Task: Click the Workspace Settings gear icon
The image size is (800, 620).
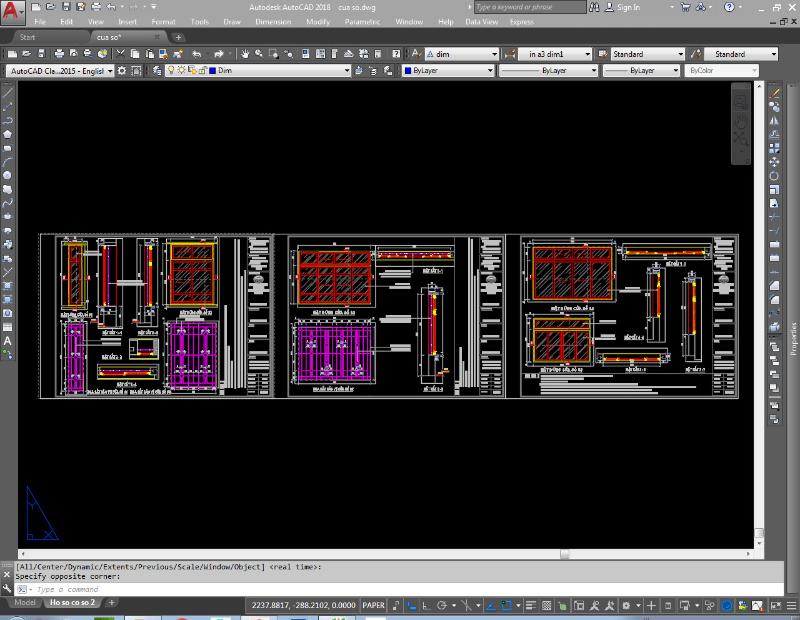Action: pyautogui.click(x=121, y=70)
